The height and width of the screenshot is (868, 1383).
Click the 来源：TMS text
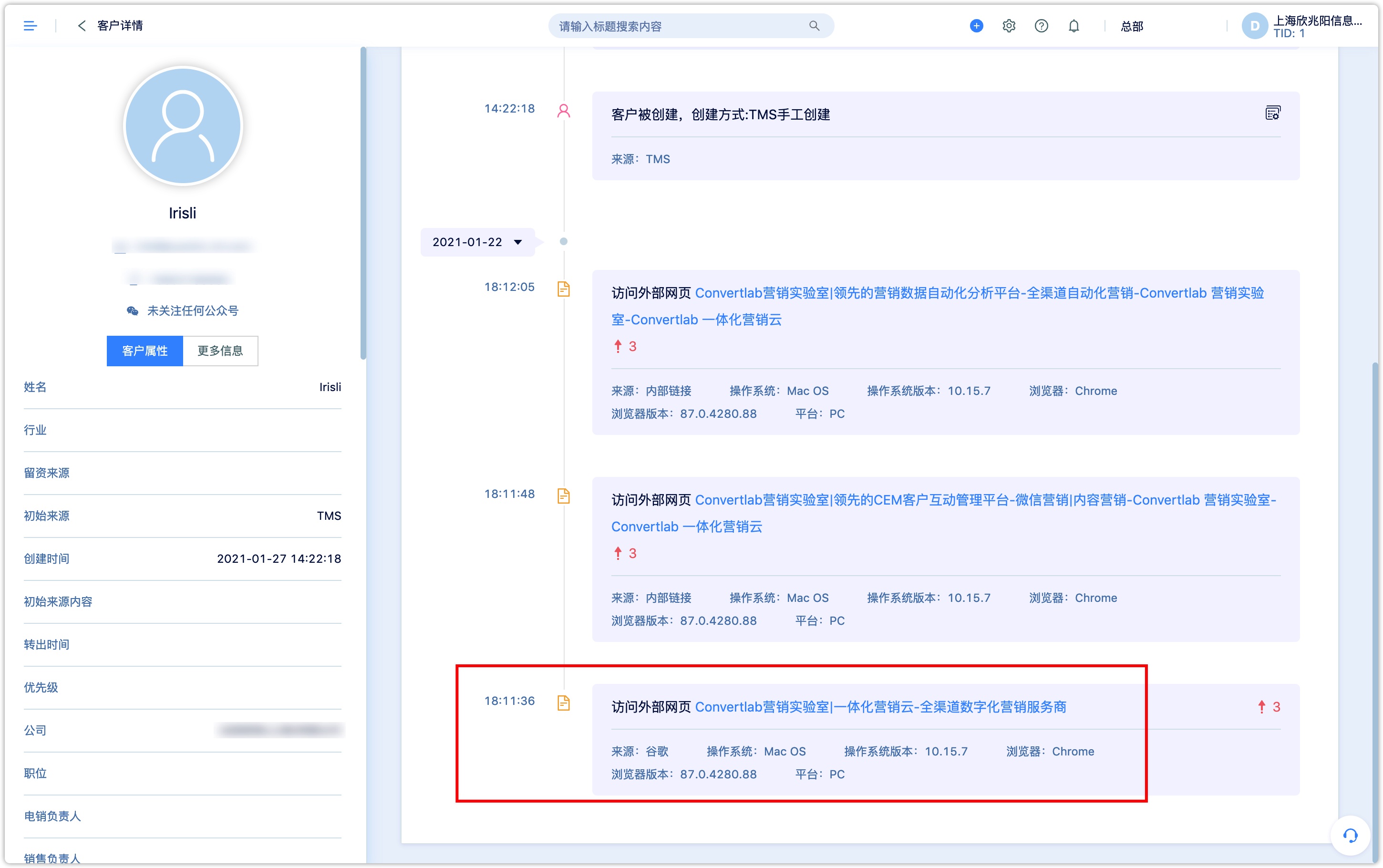click(640, 159)
